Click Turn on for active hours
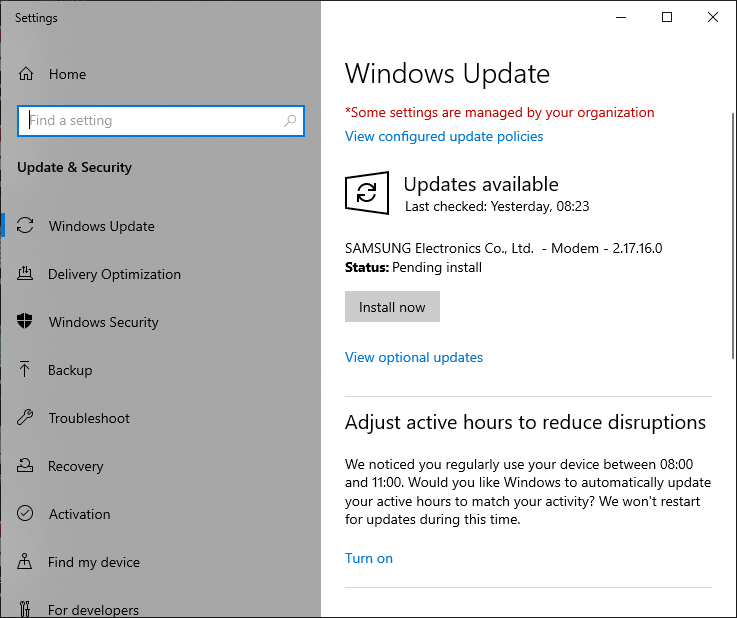This screenshot has height=618, width=737. click(369, 558)
